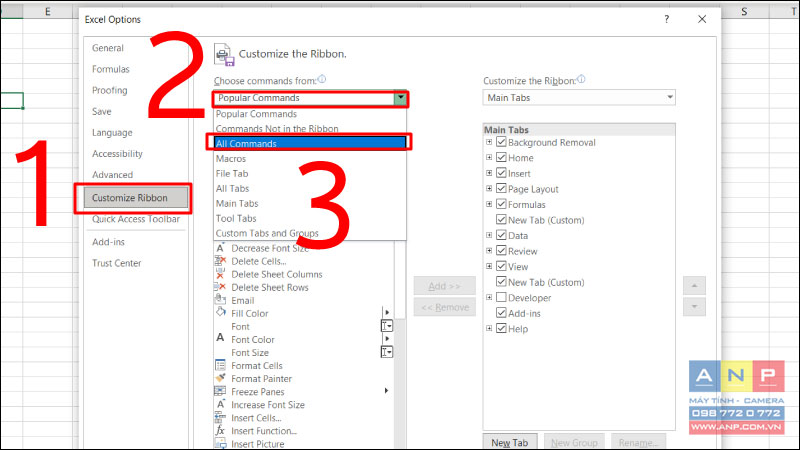Click info icon beside Choose commands from
800x450 pixels.
click(x=321, y=79)
